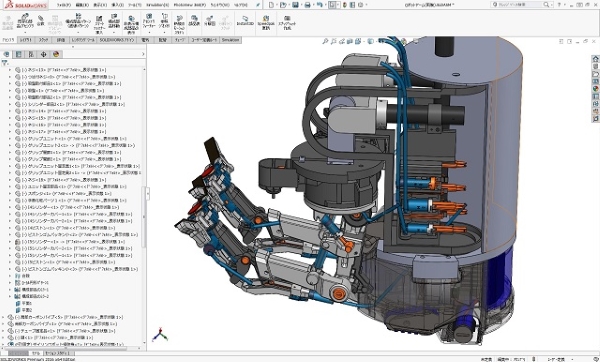Switch to the PropertyManager panel tab
The height and width of the screenshot is (362, 600).
tap(18, 54)
